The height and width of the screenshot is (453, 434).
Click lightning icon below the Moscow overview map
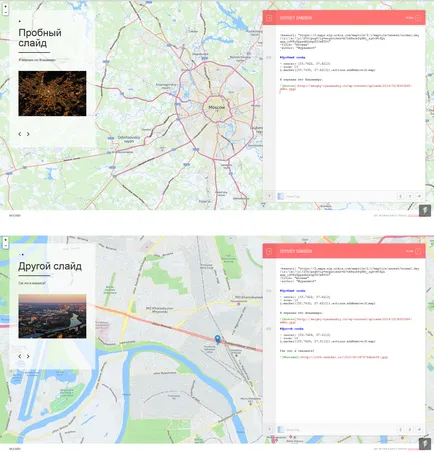tap(425, 210)
